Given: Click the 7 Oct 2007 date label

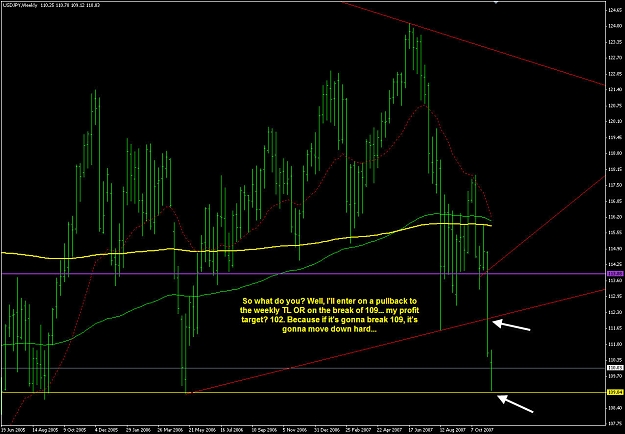Looking at the screenshot, I should coord(482,430).
